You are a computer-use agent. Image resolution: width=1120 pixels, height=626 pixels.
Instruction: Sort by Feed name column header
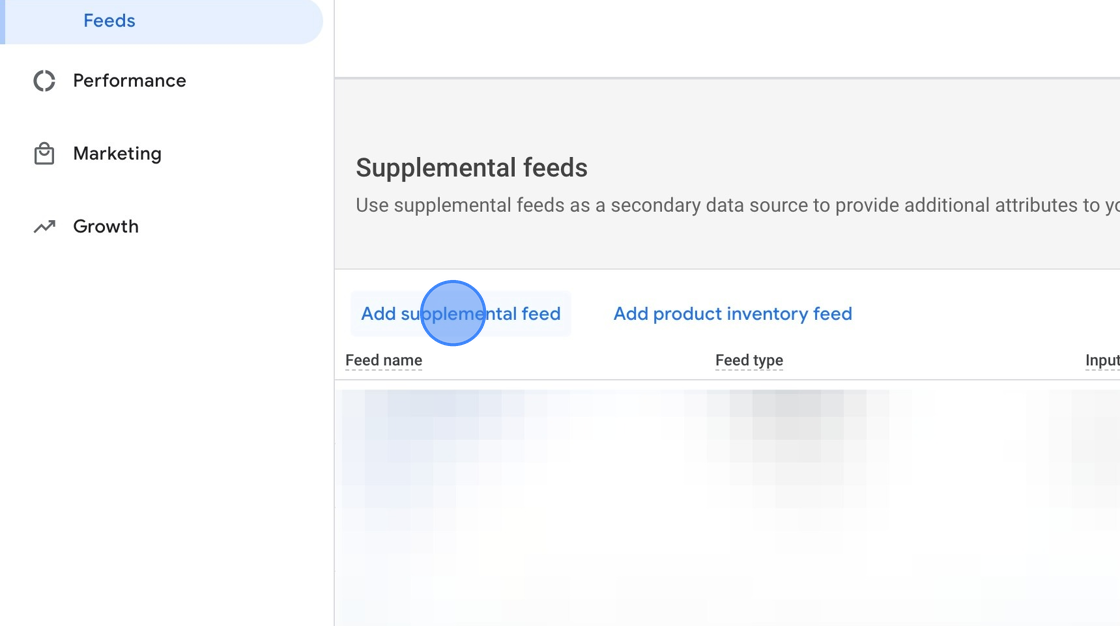[384, 361]
